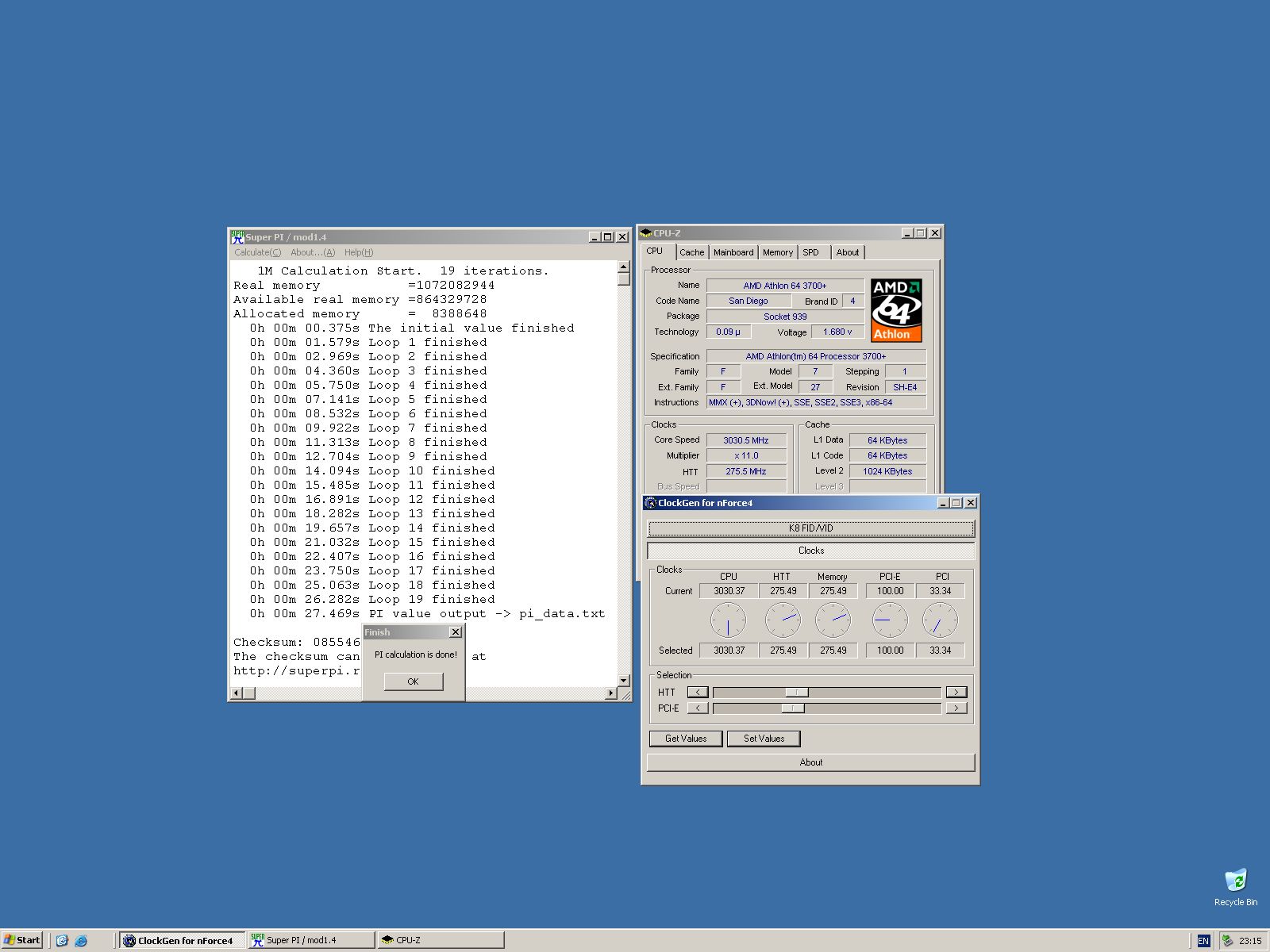This screenshot has width=1270, height=952.
Task: Open the Calculate menu in Super PI
Action: click(257, 252)
